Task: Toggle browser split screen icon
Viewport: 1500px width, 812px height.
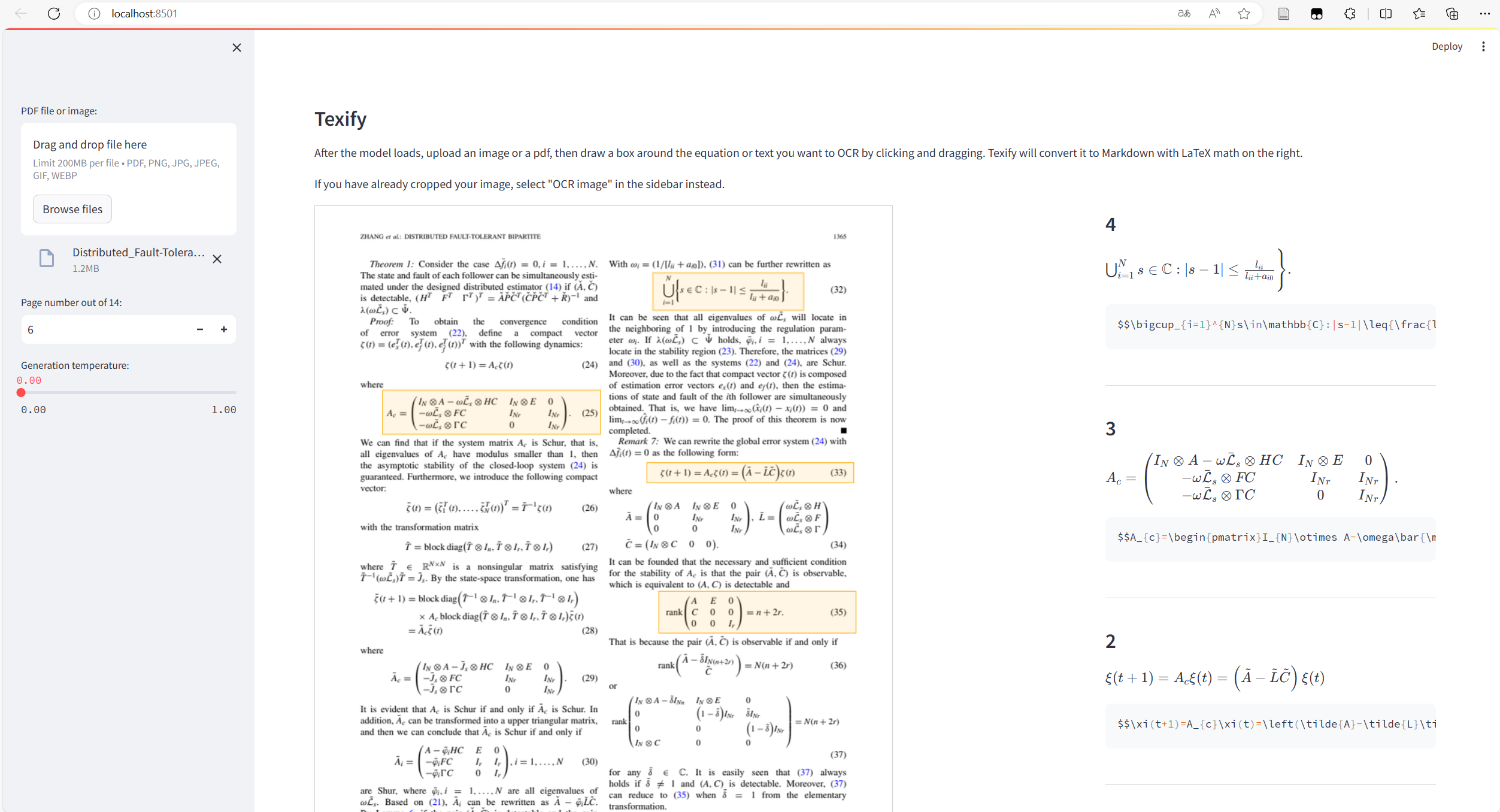Action: point(1386,13)
